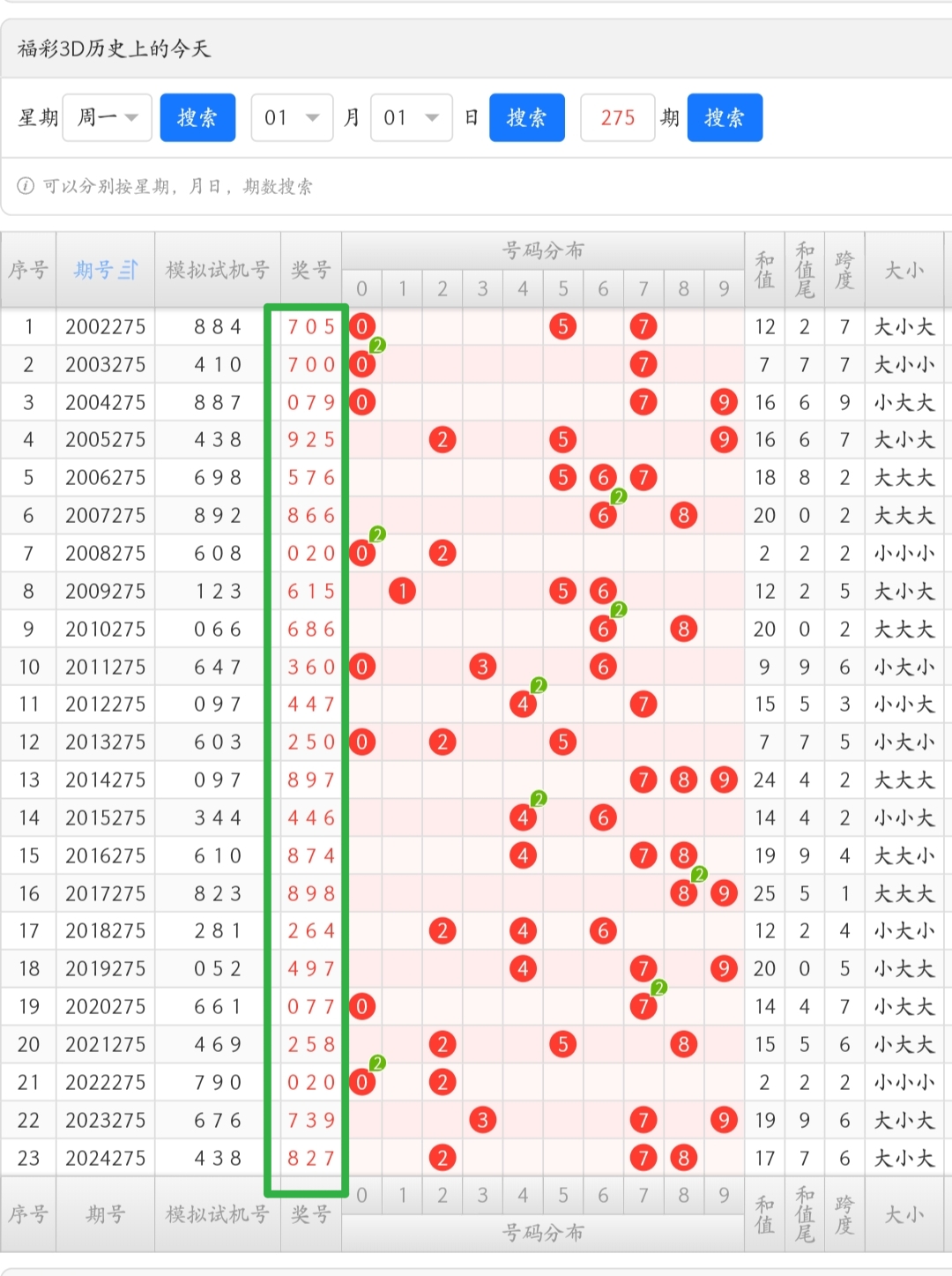This screenshot has height=1276, width=952.
Task: Click red ball 9 in row 2019275
Action: 724,969
